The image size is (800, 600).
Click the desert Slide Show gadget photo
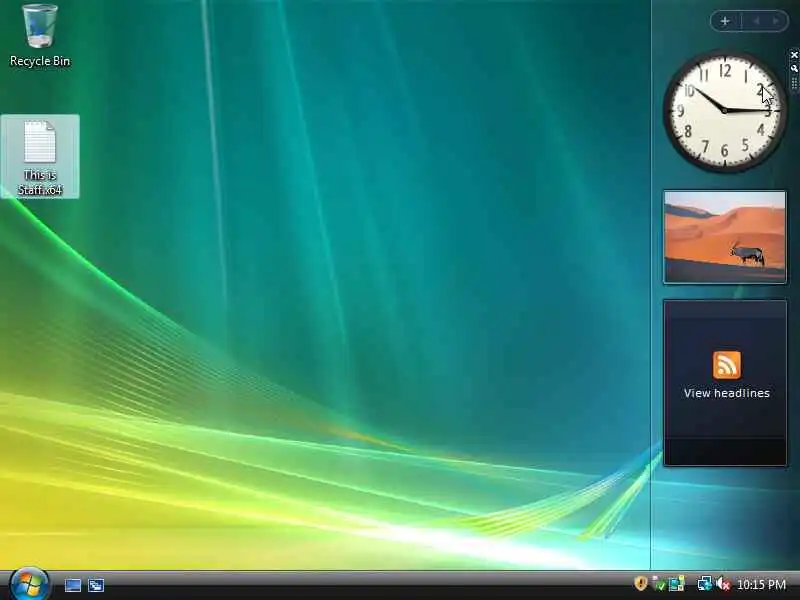(724, 237)
